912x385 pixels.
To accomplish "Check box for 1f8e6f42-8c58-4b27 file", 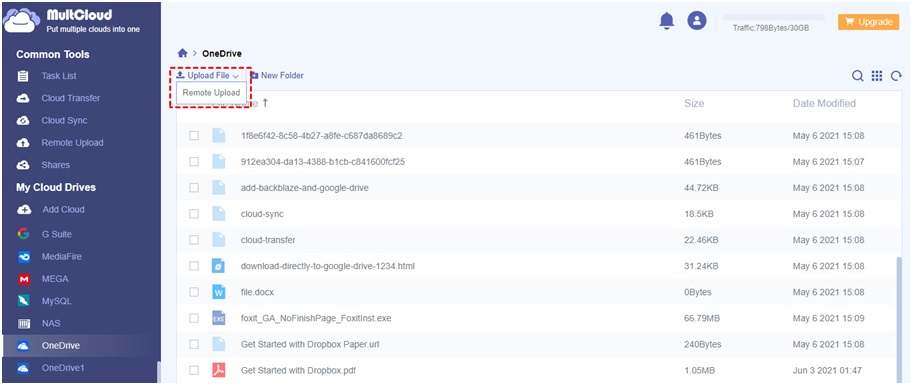I will (x=194, y=136).
